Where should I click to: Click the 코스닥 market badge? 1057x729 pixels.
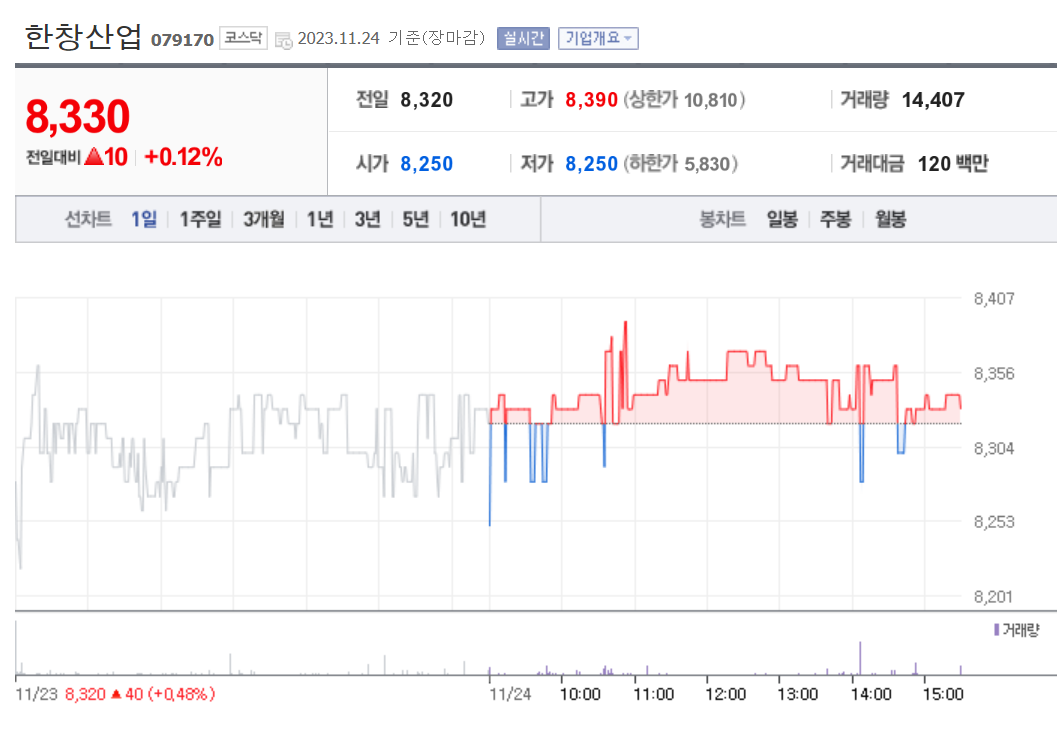tap(243, 38)
